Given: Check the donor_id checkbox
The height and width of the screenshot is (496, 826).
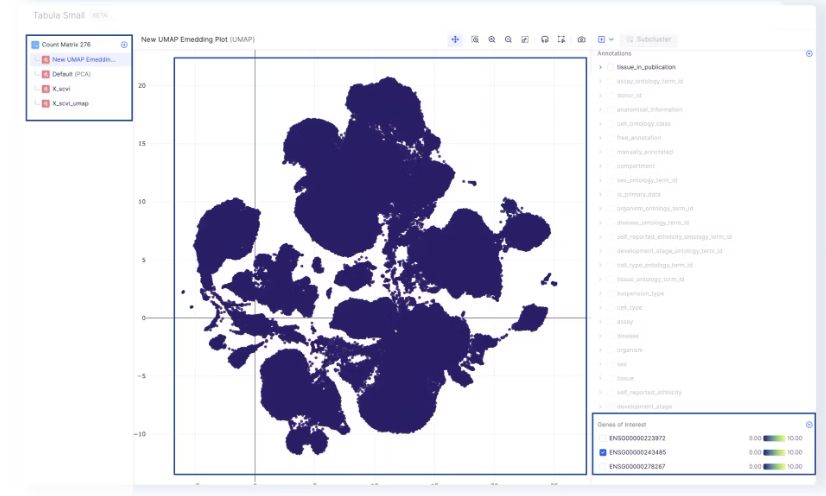Looking at the screenshot, I should pyautogui.click(x=611, y=96).
